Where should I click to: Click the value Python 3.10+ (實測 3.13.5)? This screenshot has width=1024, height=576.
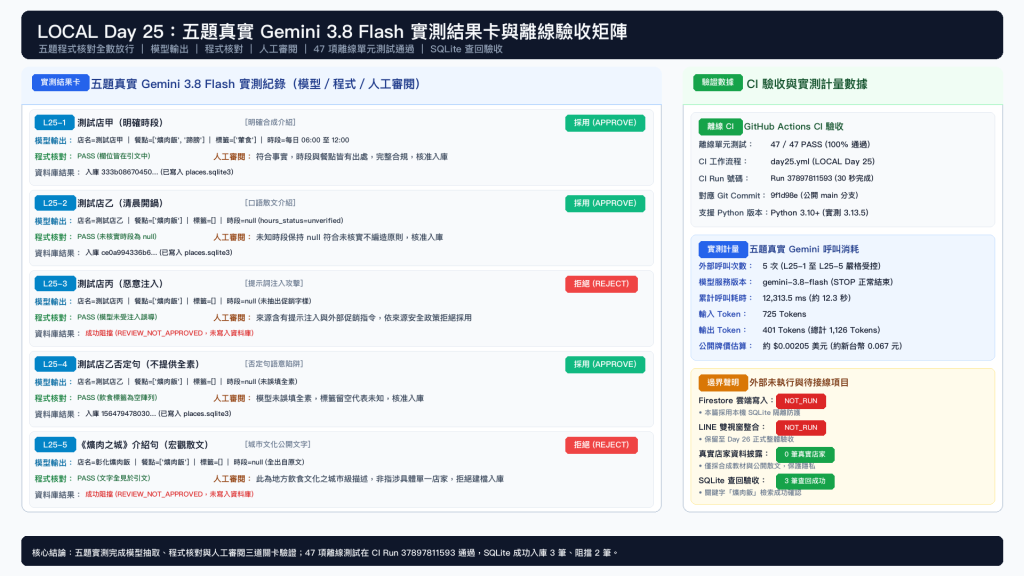pyautogui.click(x=819, y=212)
